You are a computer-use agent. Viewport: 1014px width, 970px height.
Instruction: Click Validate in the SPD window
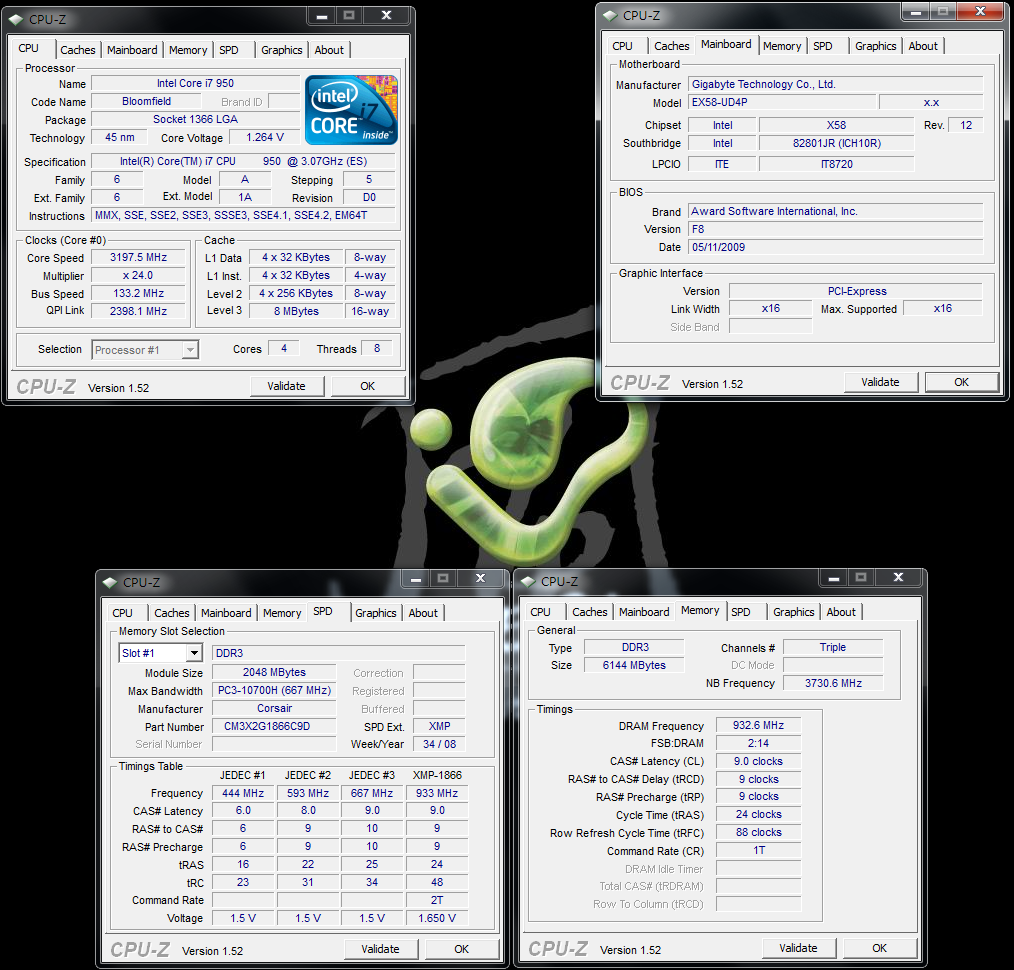380,949
